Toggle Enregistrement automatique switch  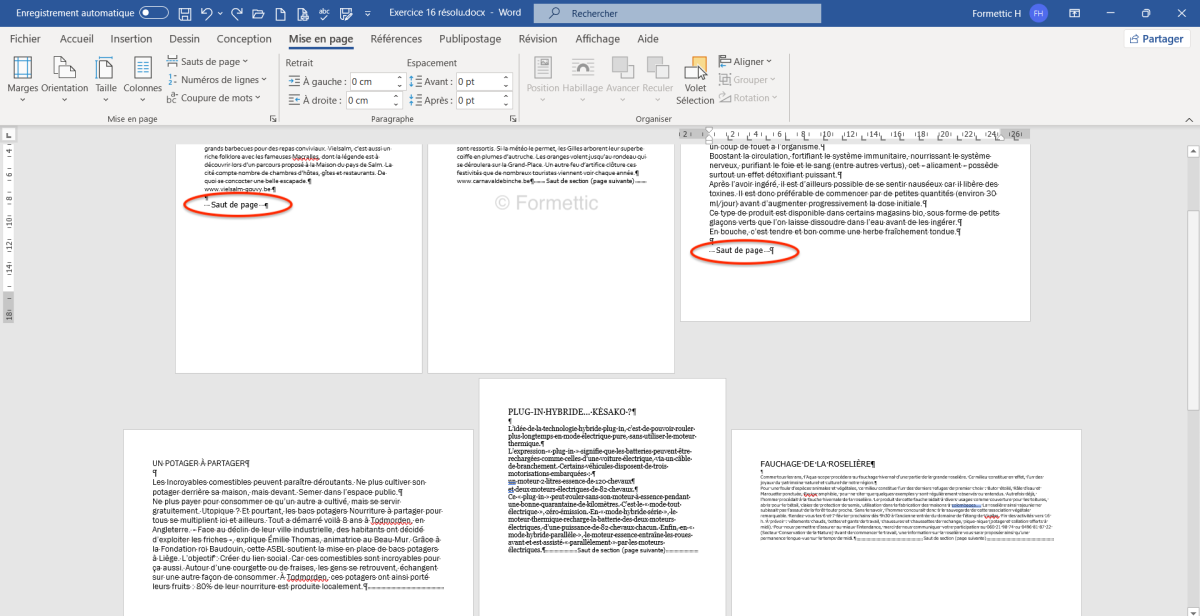point(154,13)
